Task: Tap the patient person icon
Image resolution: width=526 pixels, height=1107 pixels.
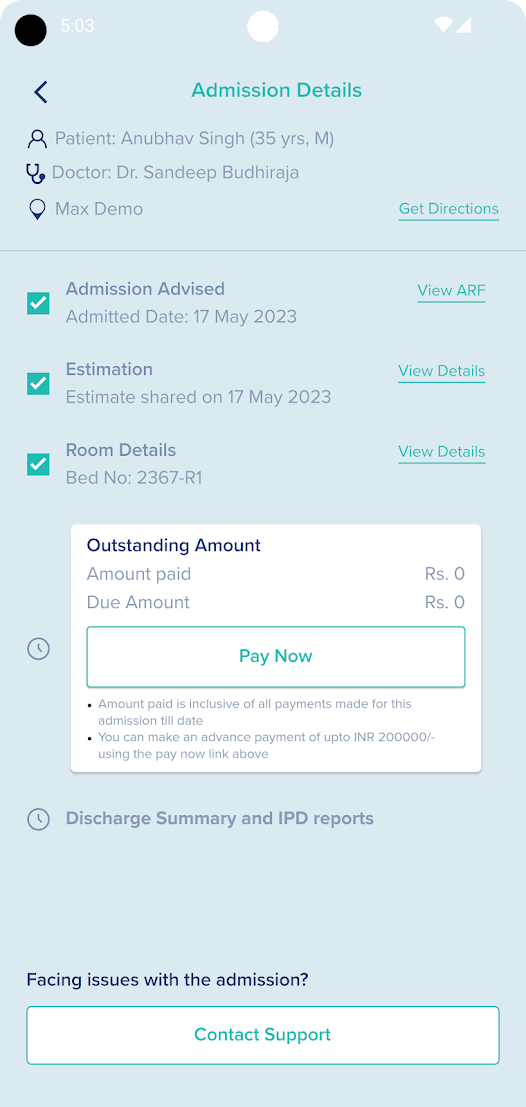Action: click(x=37, y=139)
